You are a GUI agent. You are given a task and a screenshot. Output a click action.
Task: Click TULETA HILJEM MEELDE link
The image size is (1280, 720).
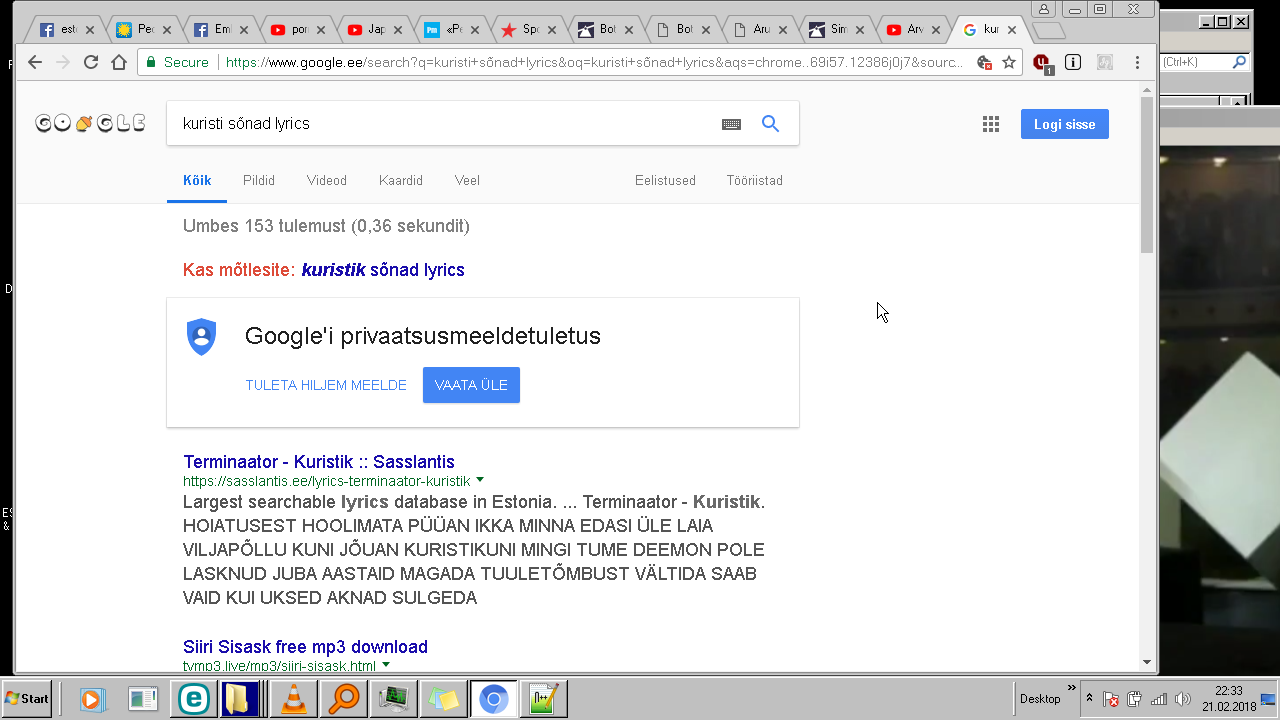[326, 385]
